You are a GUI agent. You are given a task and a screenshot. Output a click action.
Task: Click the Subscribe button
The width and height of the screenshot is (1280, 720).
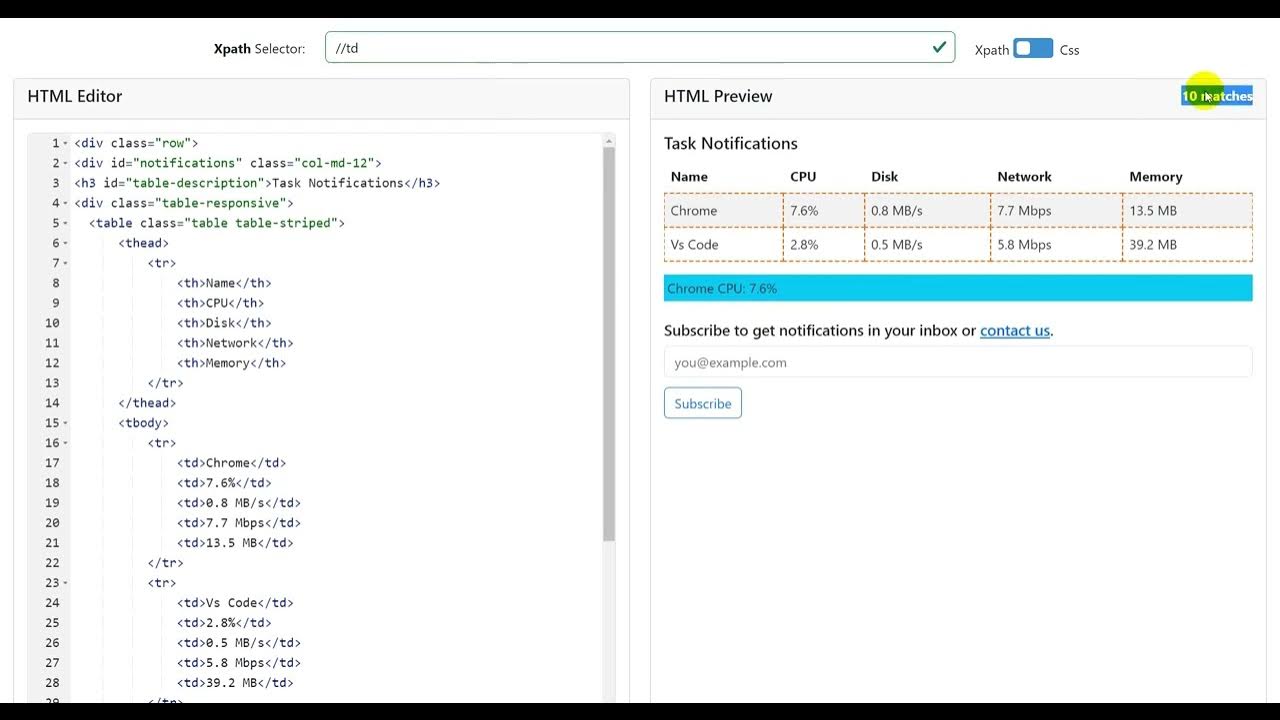click(703, 403)
